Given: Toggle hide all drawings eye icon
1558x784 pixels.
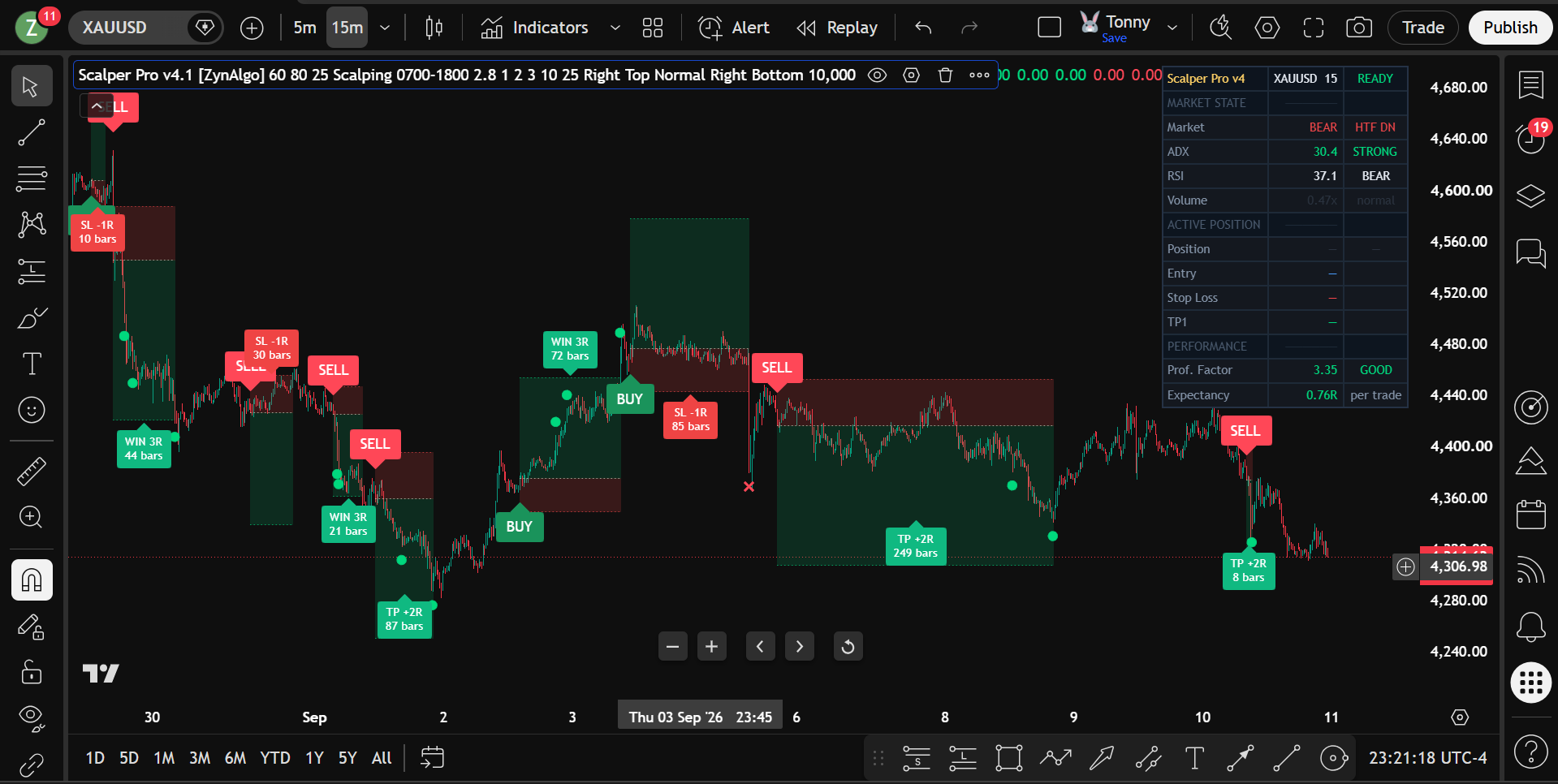Looking at the screenshot, I should point(32,717).
